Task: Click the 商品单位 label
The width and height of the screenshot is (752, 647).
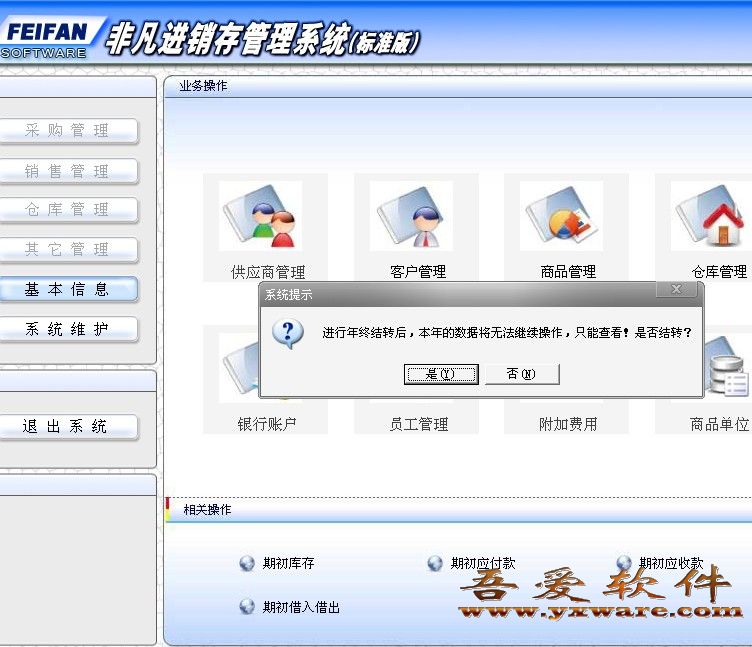Action: tap(719, 424)
